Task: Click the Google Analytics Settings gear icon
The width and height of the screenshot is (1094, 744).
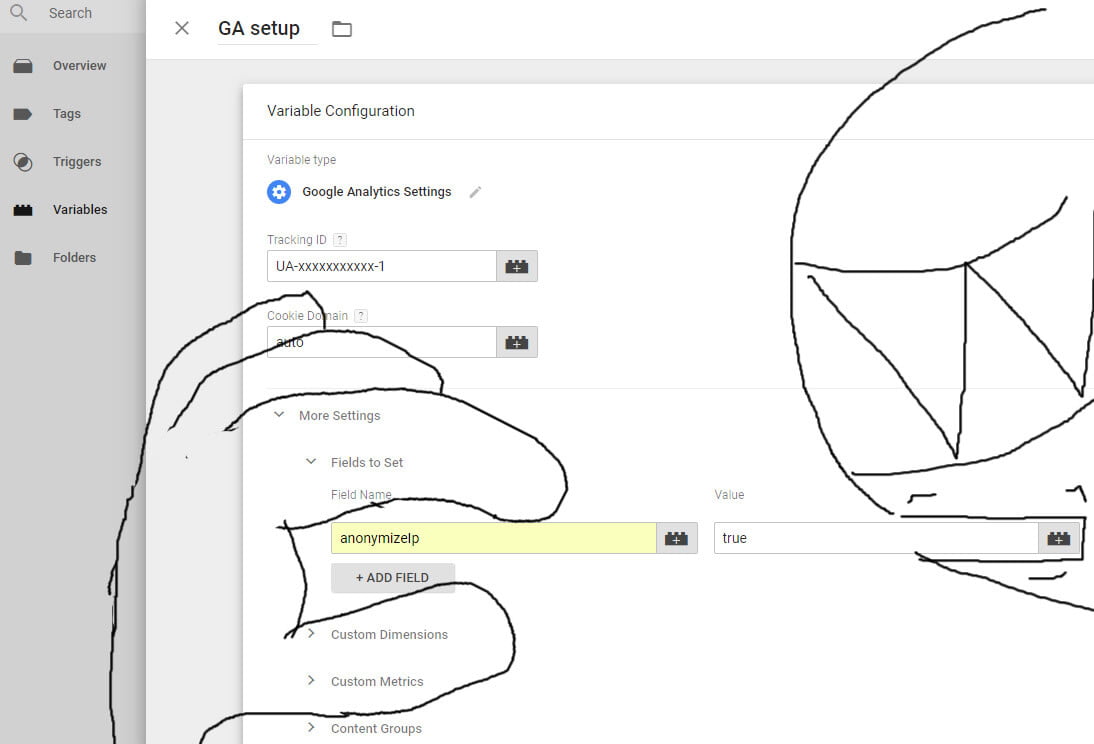Action: [279, 192]
